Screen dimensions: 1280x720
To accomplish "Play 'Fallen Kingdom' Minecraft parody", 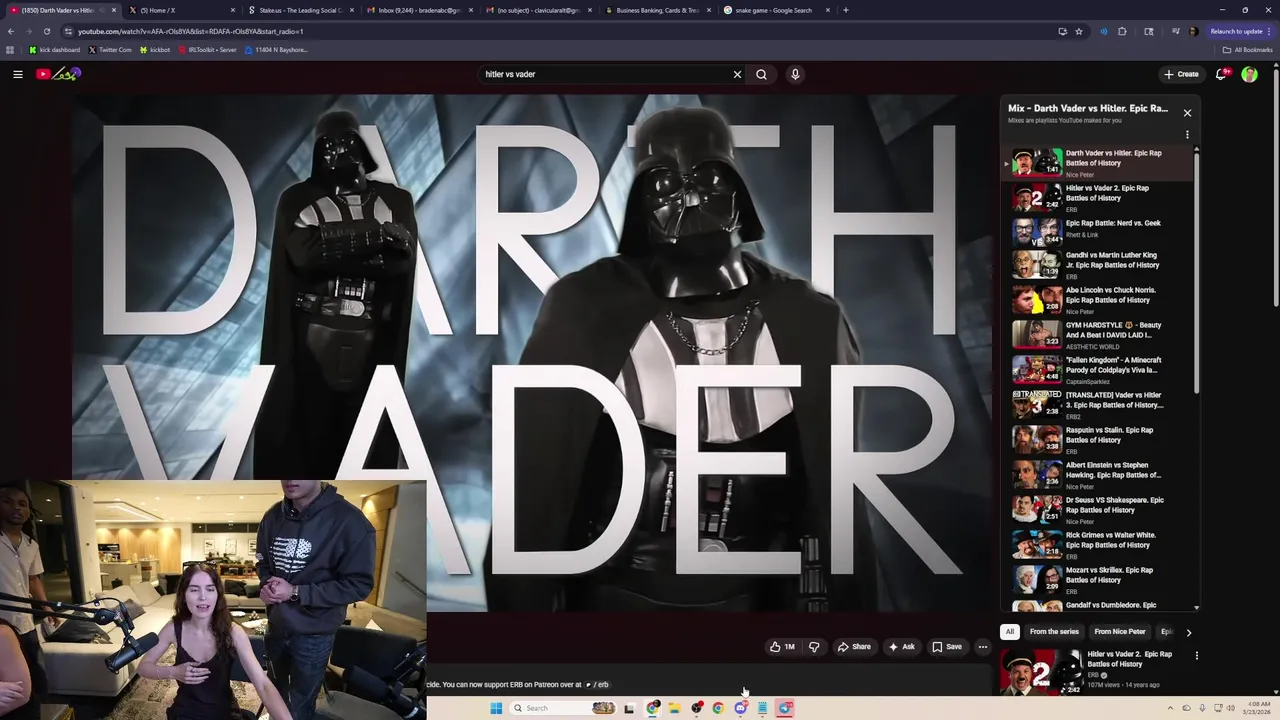I will (x=1098, y=370).
